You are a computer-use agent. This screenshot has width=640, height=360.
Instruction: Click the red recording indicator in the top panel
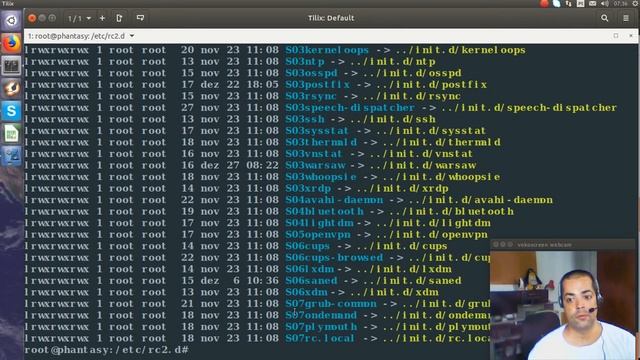tap(544, 4)
